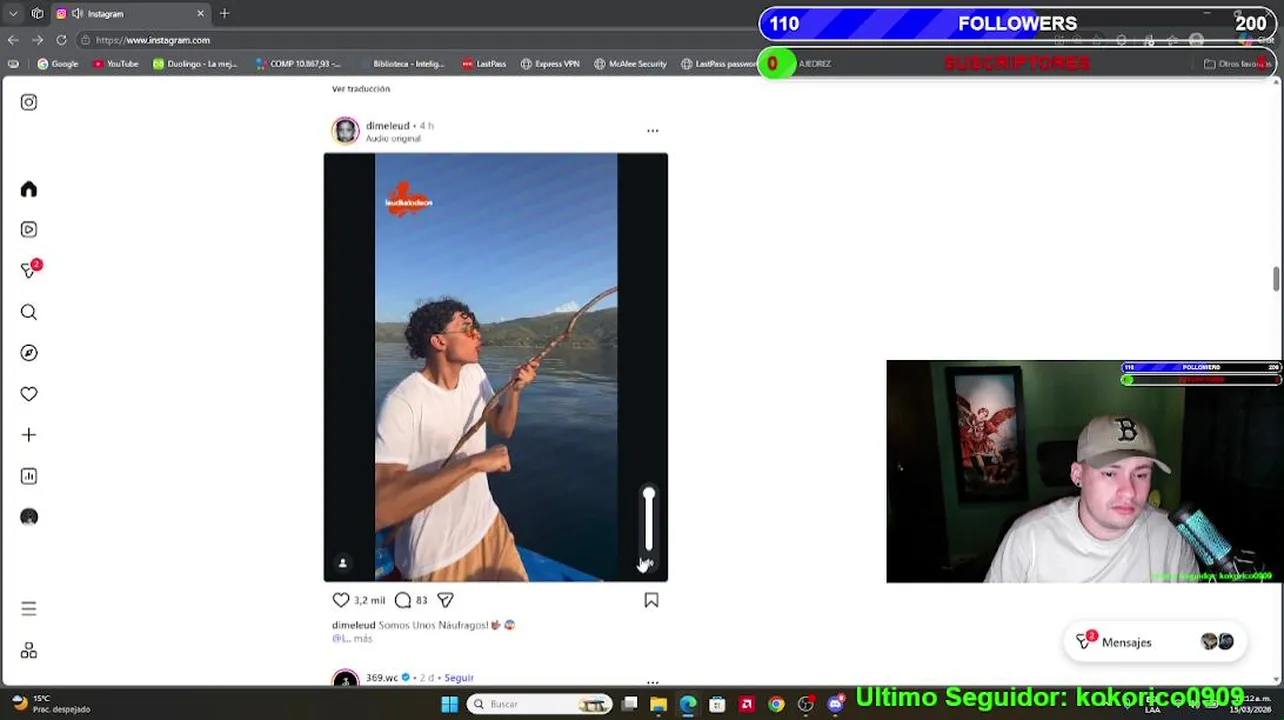This screenshot has width=1284, height=720.
Task: Open Task View on taskbar
Action: pos(630,704)
